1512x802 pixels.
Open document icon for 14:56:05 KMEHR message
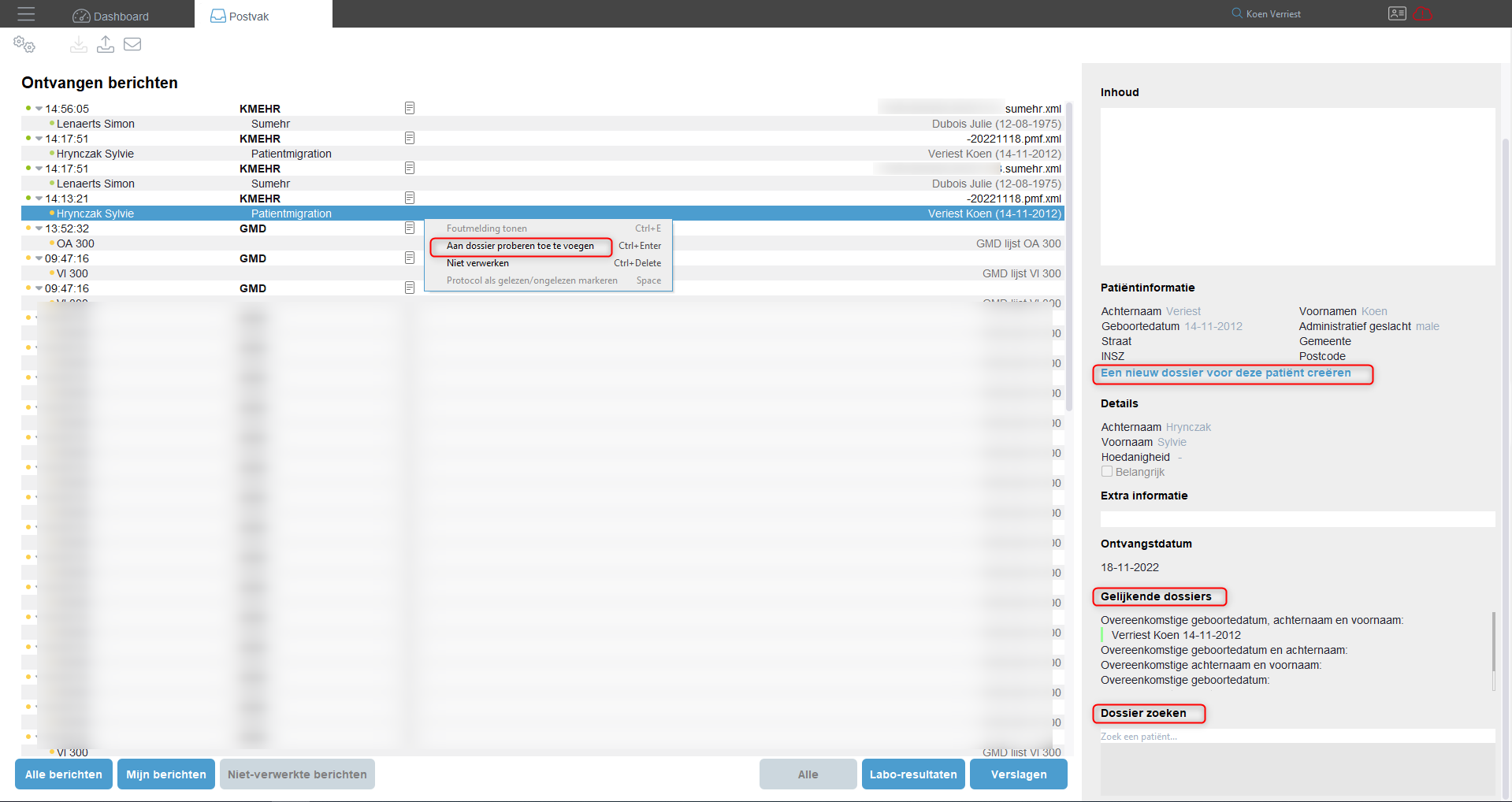tap(410, 108)
